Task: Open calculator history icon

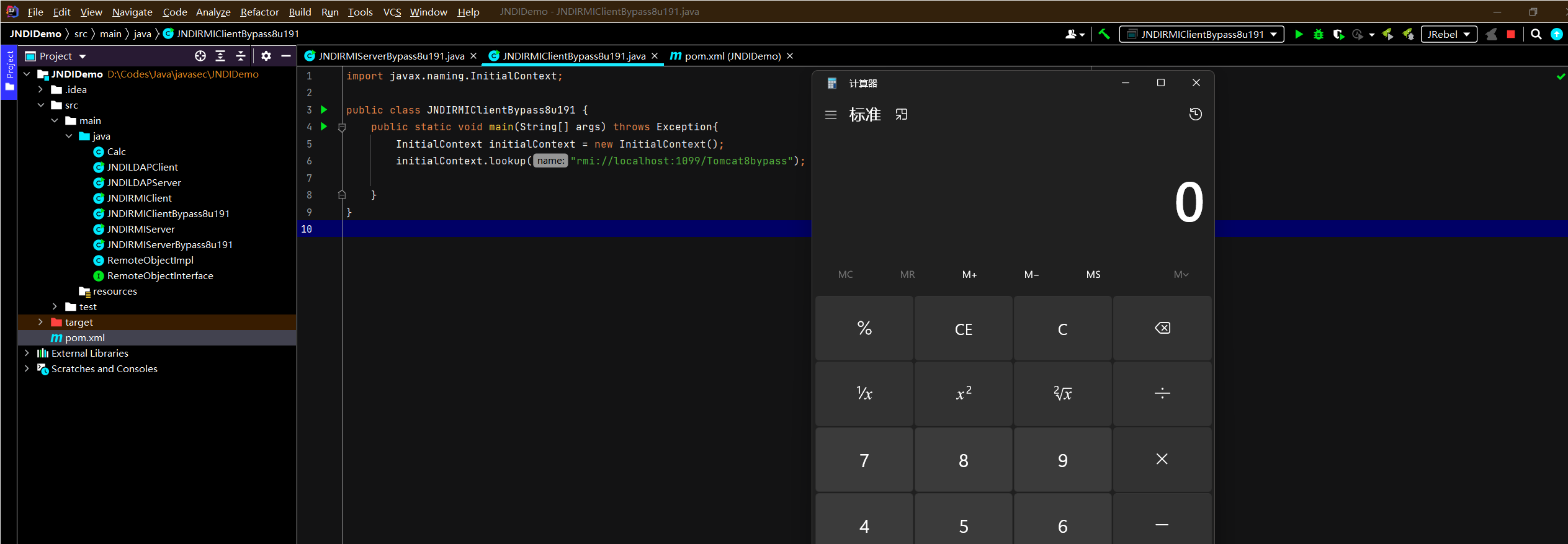Action: (1195, 114)
